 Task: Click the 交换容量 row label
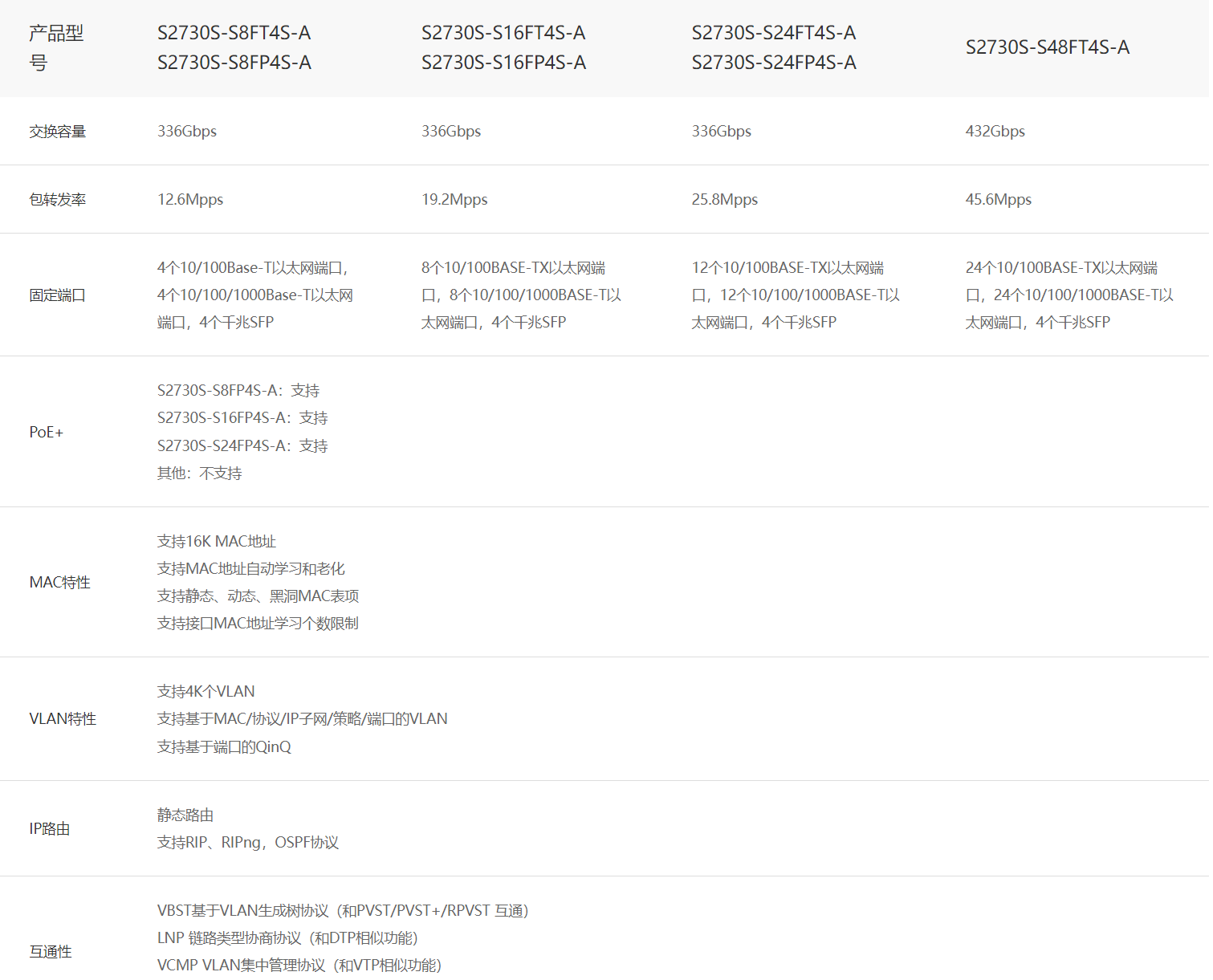point(57,132)
